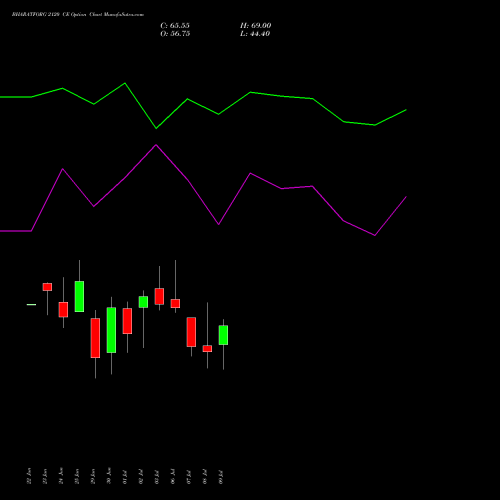Image resolution: width=500 pixels, height=500 pixels.
Task: Click the last green candle above 09 Jul
Action: (x=223, y=335)
